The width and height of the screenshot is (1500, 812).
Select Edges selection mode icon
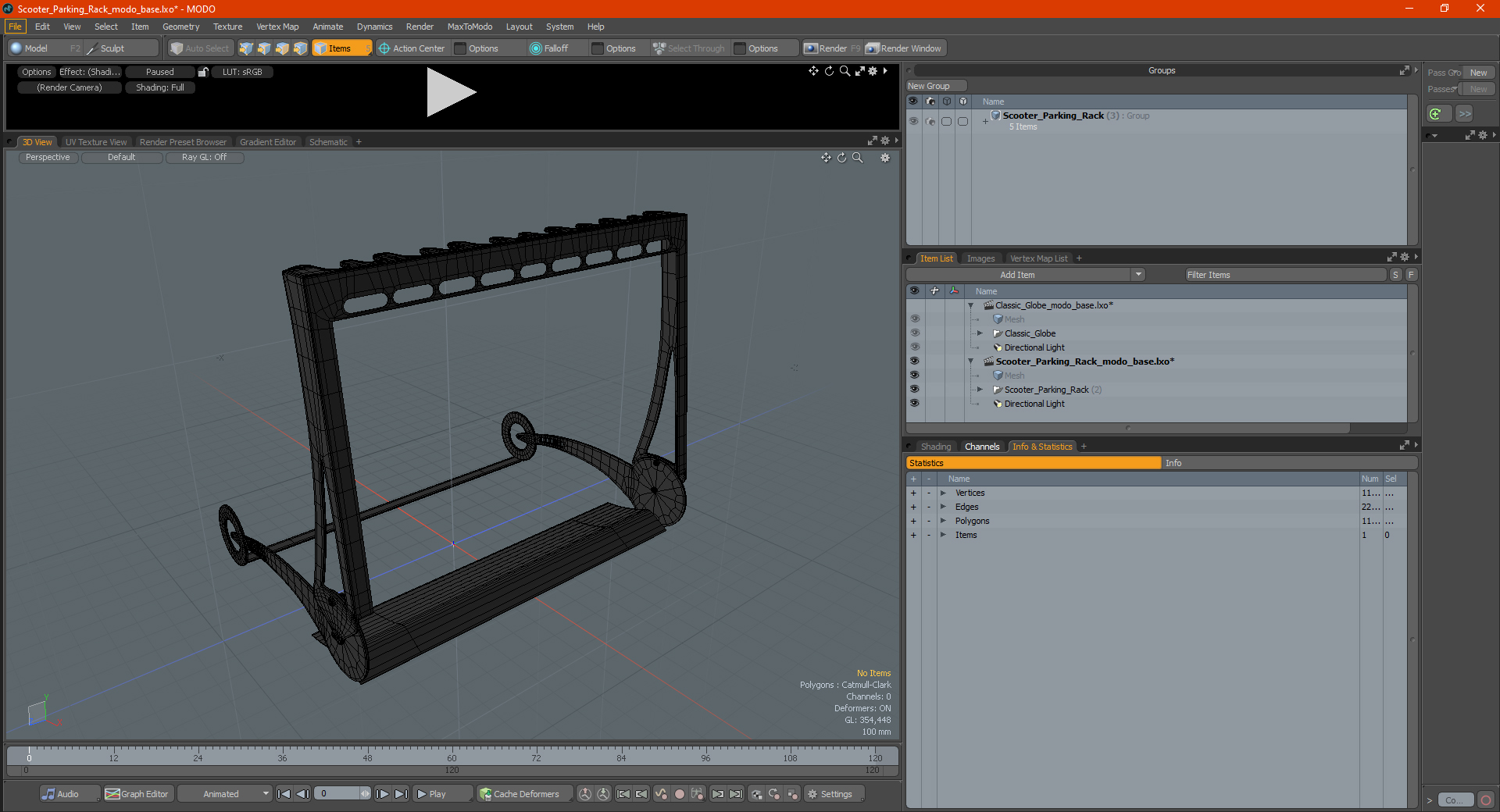pyautogui.click(x=264, y=48)
